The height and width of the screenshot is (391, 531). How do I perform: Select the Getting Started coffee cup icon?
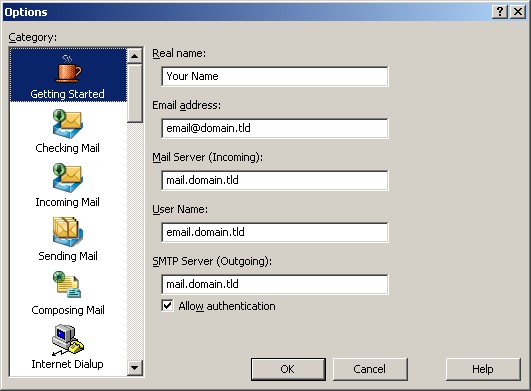click(68, 69)
